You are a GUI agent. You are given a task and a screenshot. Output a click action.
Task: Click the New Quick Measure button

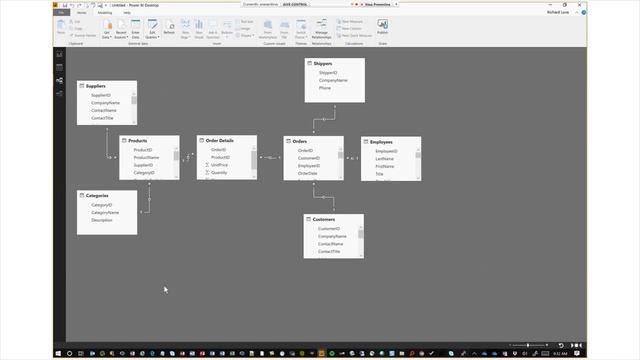[x=354, y=36]
